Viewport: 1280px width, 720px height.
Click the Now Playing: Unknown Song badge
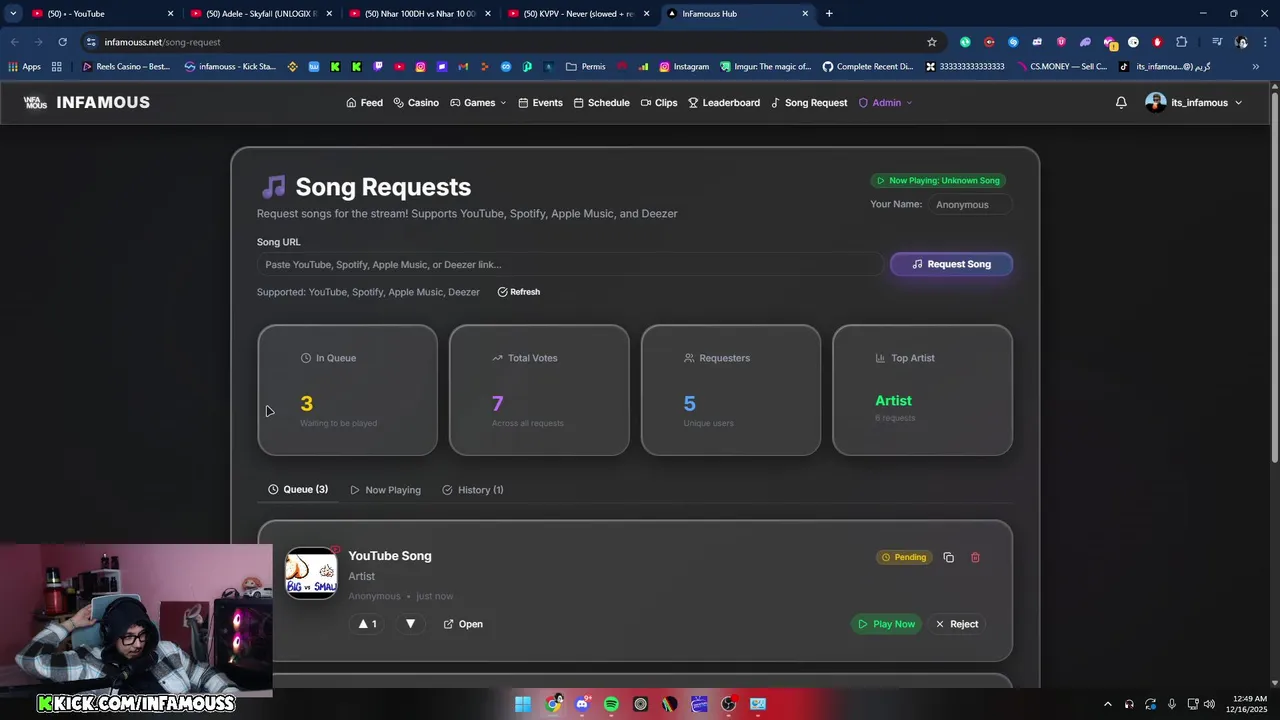pos(938,181)
